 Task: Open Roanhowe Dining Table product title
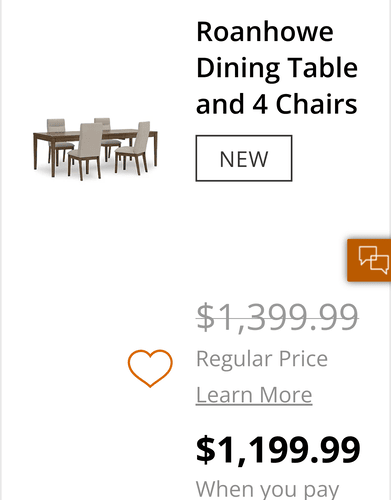(277, 68)
